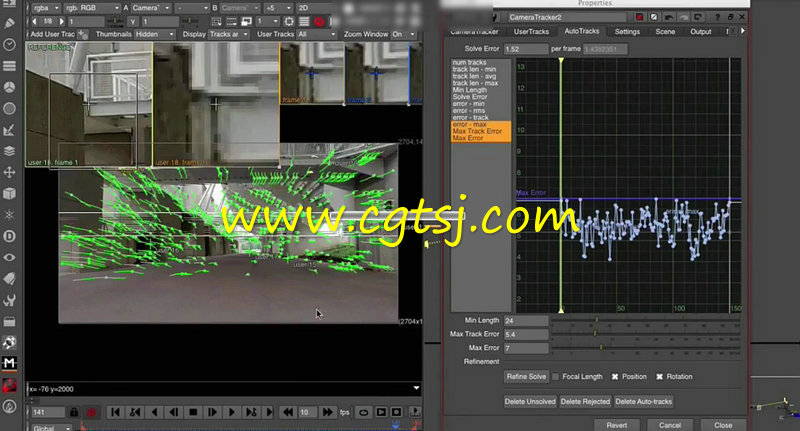This screenshot has width=800, height=431.
Task: Click the red node color icon in Properties
Action: pyautogui.click(x=639, y=17)
